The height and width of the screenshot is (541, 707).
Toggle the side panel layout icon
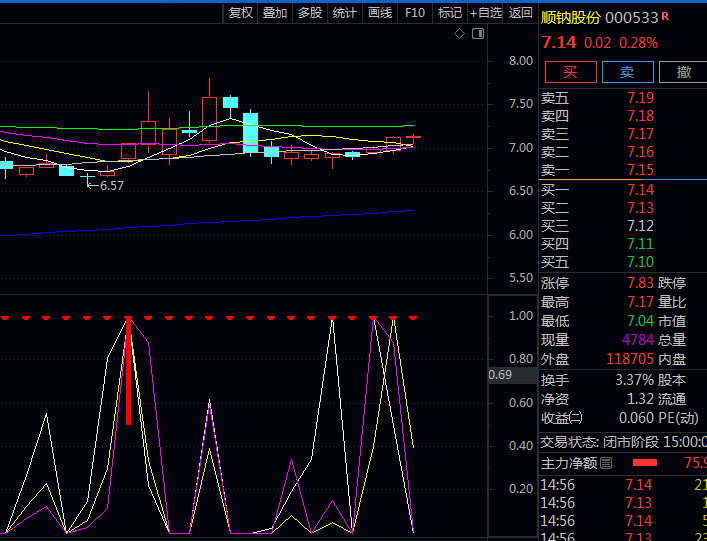tap(478, 34)
